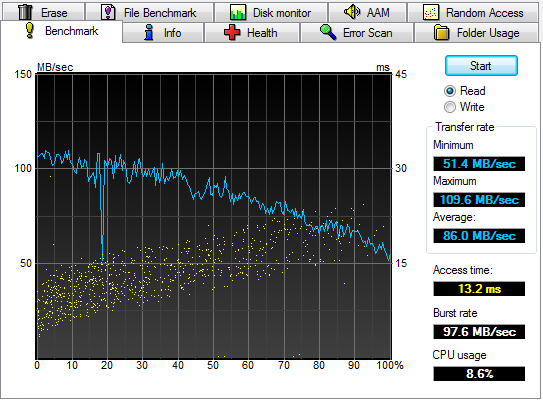Click the red cross Health icon
543x400 pixels.
[x=232, y=32]
